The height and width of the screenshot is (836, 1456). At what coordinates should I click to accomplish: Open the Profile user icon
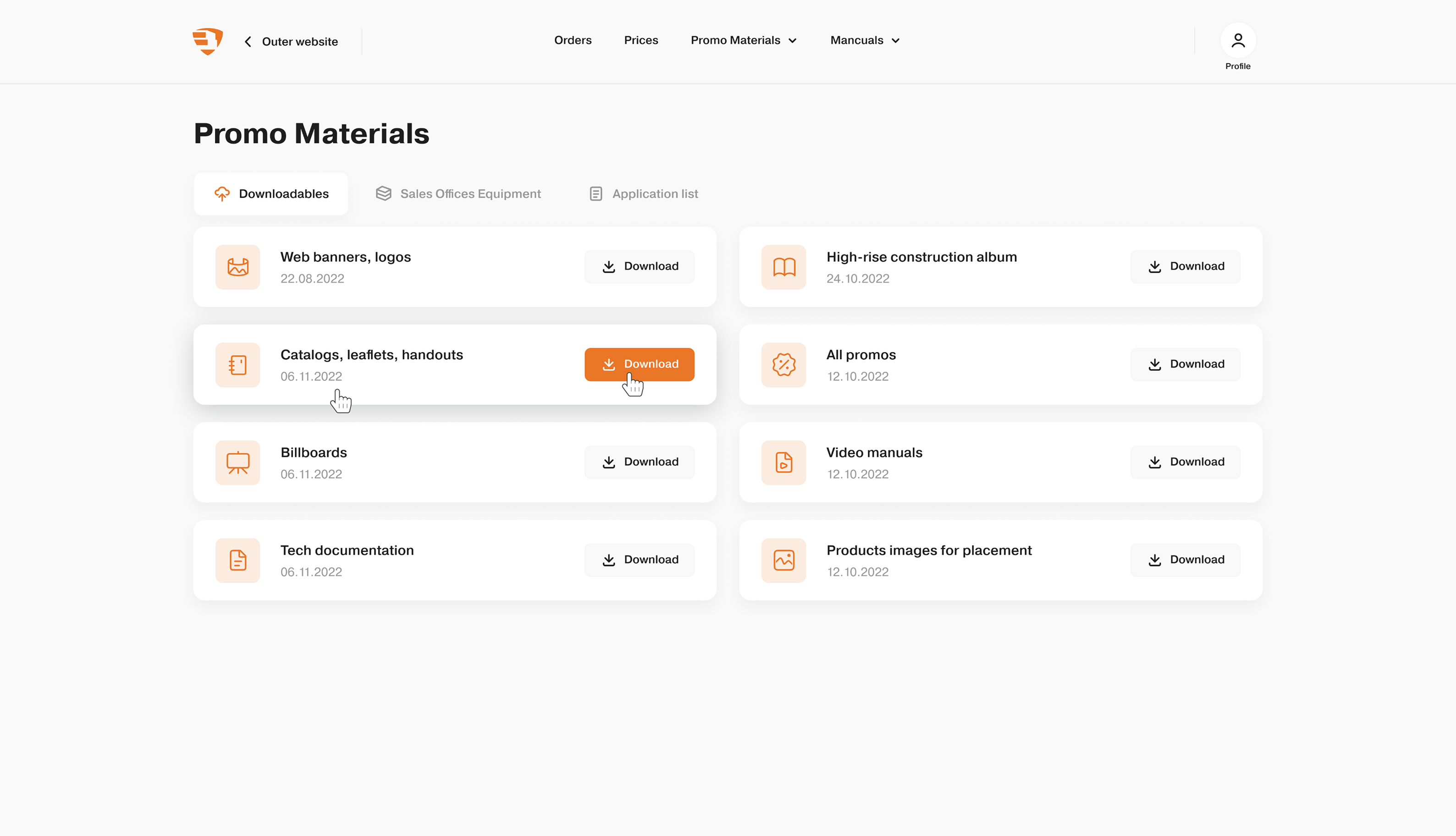[1237, 41]
